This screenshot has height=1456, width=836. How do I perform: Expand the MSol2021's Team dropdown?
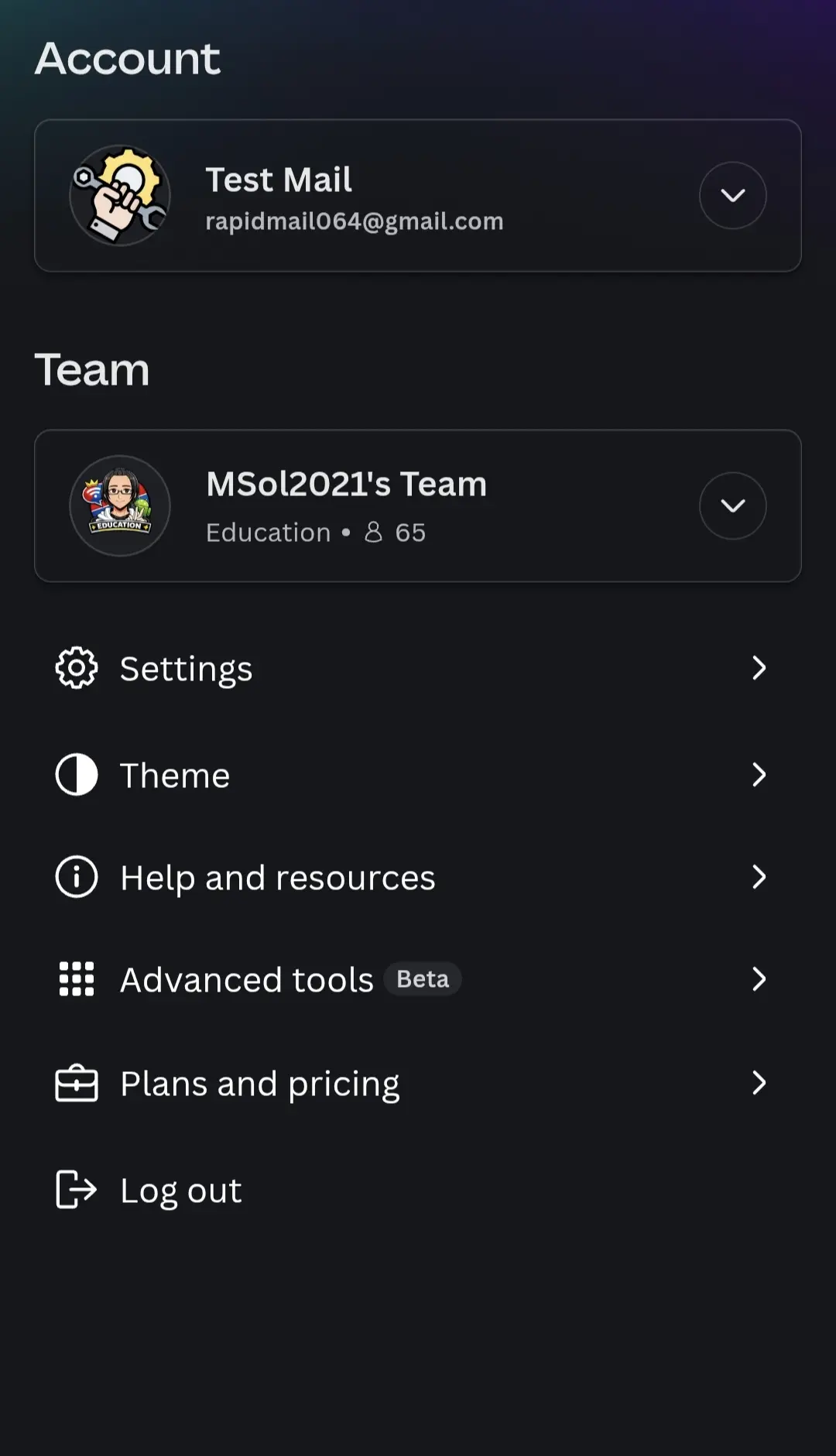click(x=733, y=505)
